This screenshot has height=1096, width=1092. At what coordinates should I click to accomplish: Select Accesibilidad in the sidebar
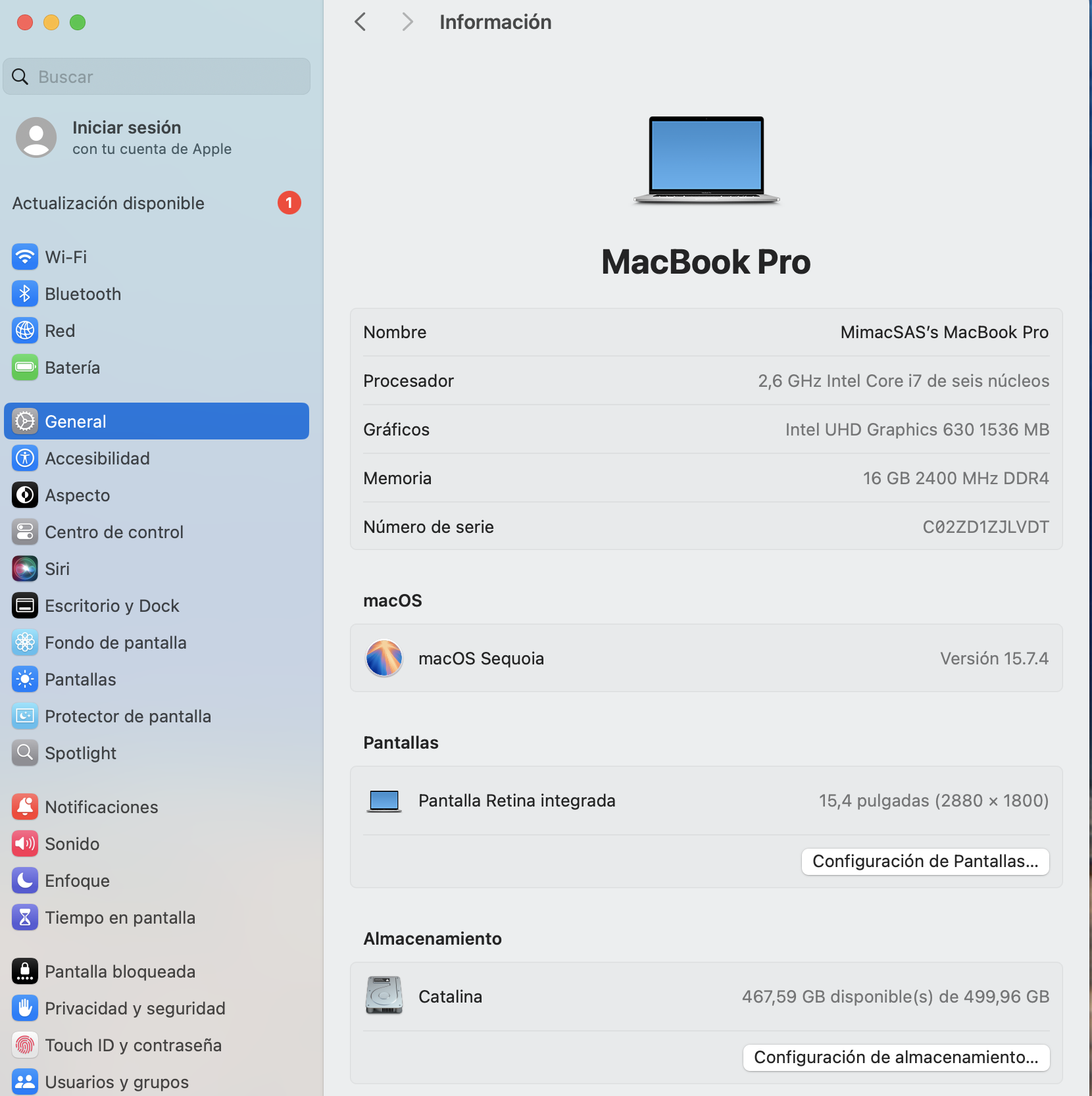(97, 459)
